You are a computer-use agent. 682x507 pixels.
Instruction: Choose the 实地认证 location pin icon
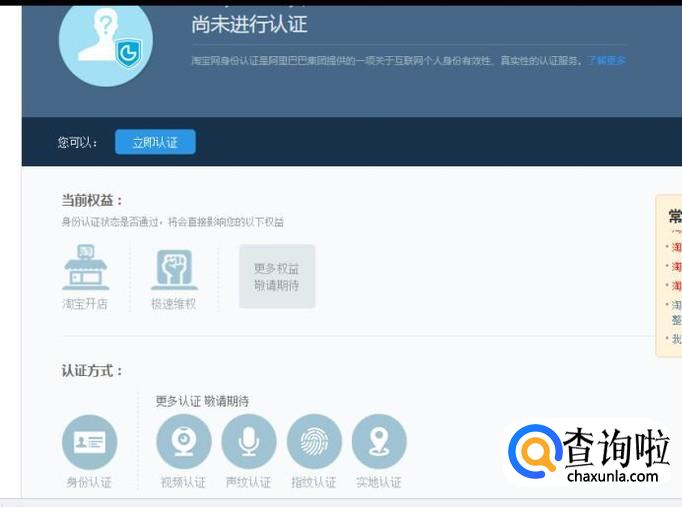coord(379,442)
